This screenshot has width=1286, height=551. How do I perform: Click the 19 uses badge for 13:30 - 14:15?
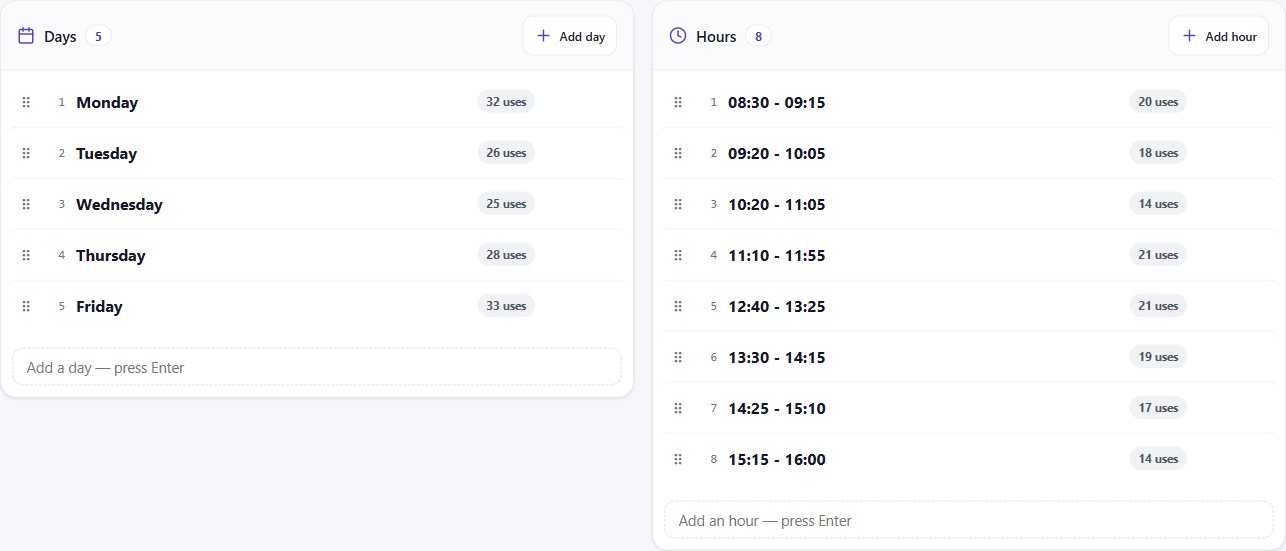(1158, 357)
